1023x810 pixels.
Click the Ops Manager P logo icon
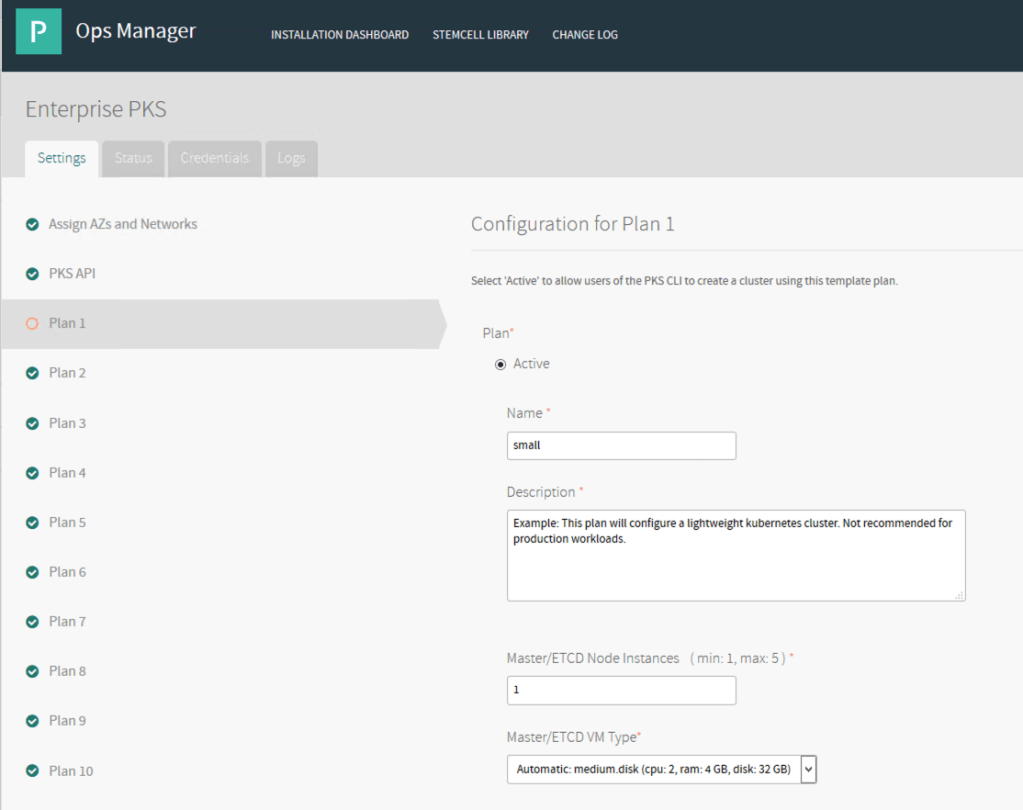tap(38, 32)
